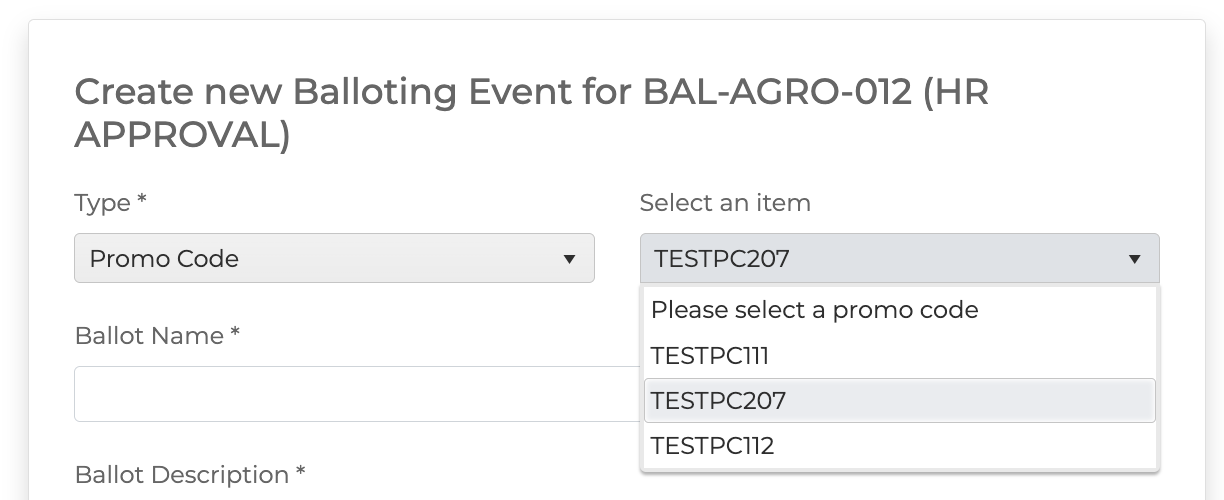Select the highlighted TESTPC207 list option

coord(719,401)
